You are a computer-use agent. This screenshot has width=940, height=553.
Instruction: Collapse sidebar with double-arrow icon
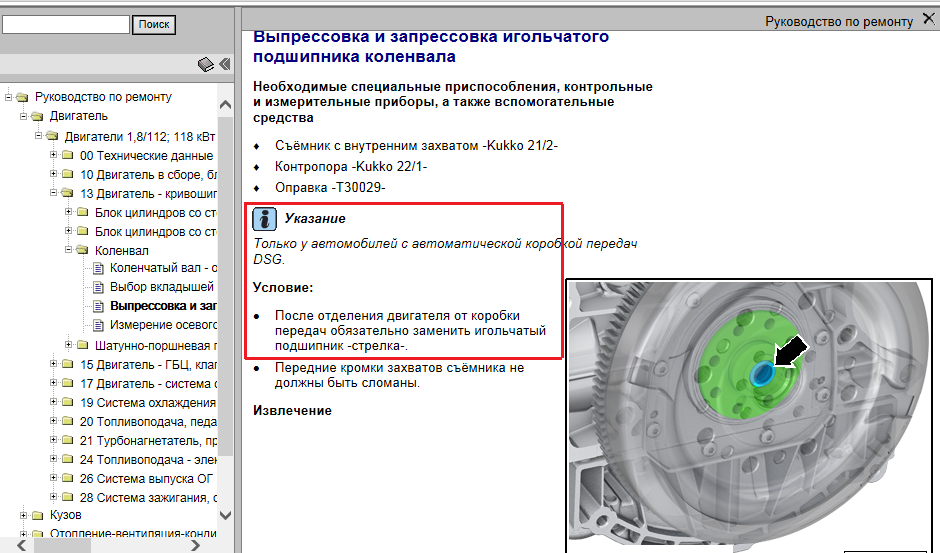tap(225, 64)
